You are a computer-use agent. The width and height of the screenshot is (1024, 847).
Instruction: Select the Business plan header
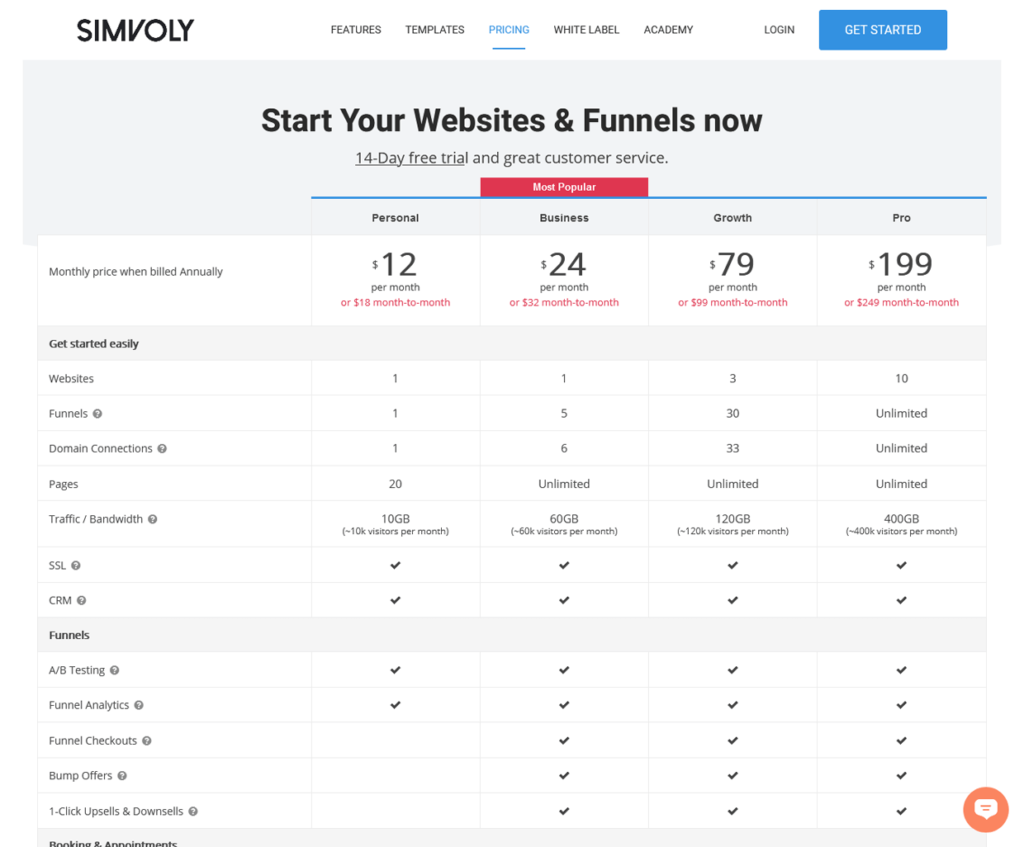(564, 218)
